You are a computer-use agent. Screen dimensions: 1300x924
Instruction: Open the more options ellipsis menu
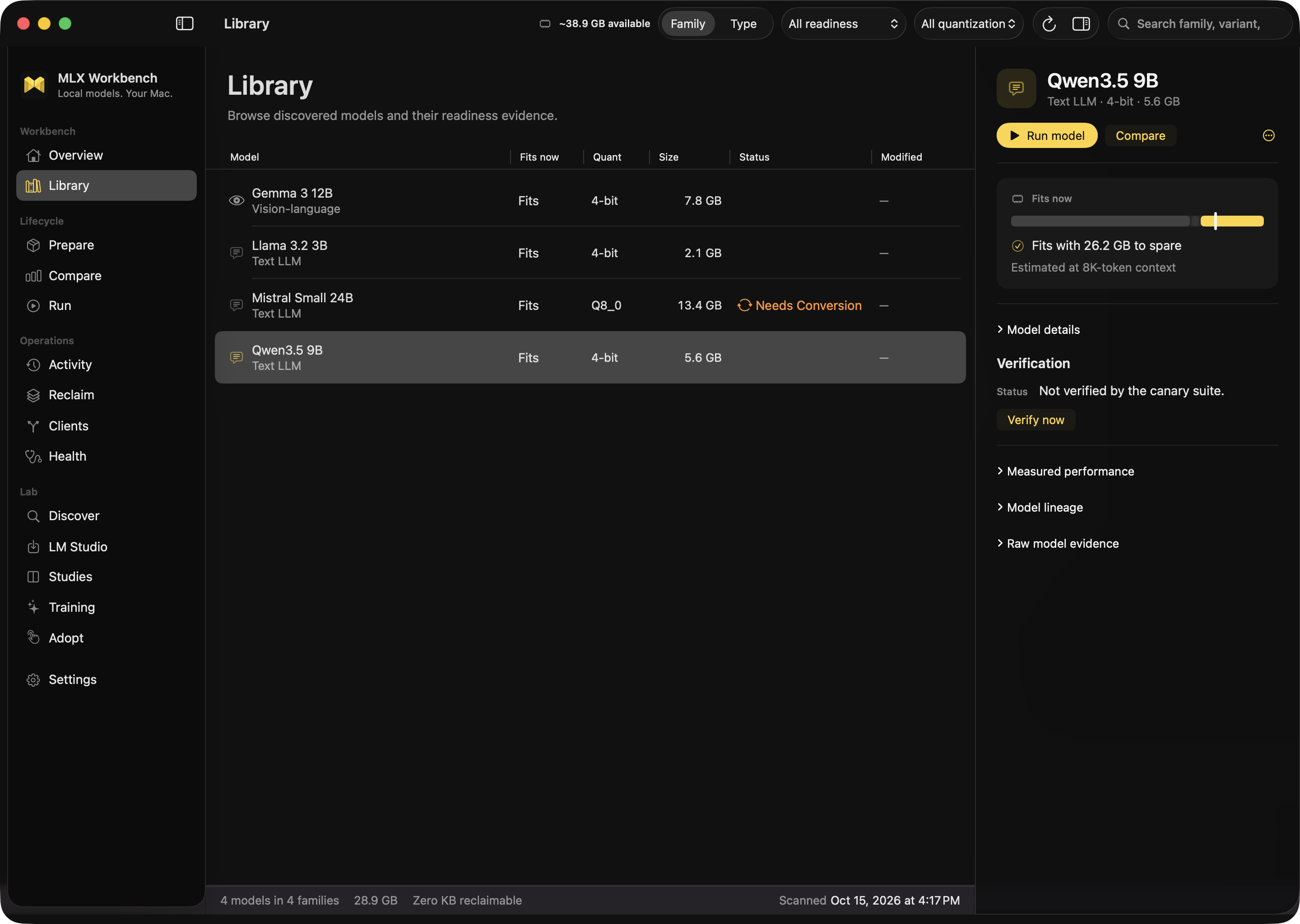(x=1269, y=135)
